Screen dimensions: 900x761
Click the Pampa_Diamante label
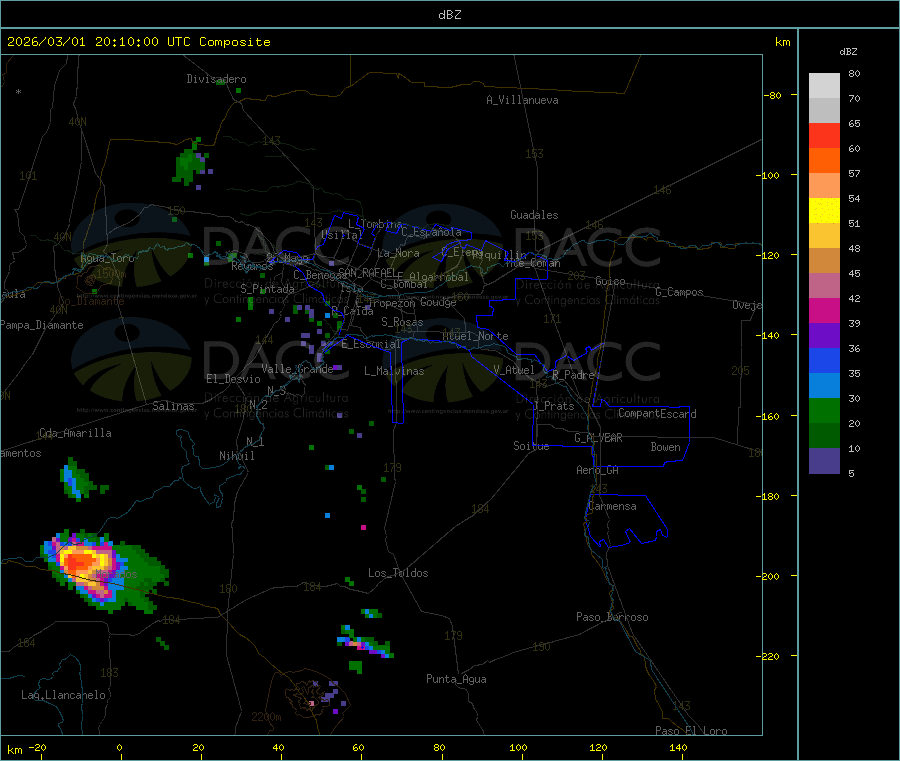(x=42, y=325)
